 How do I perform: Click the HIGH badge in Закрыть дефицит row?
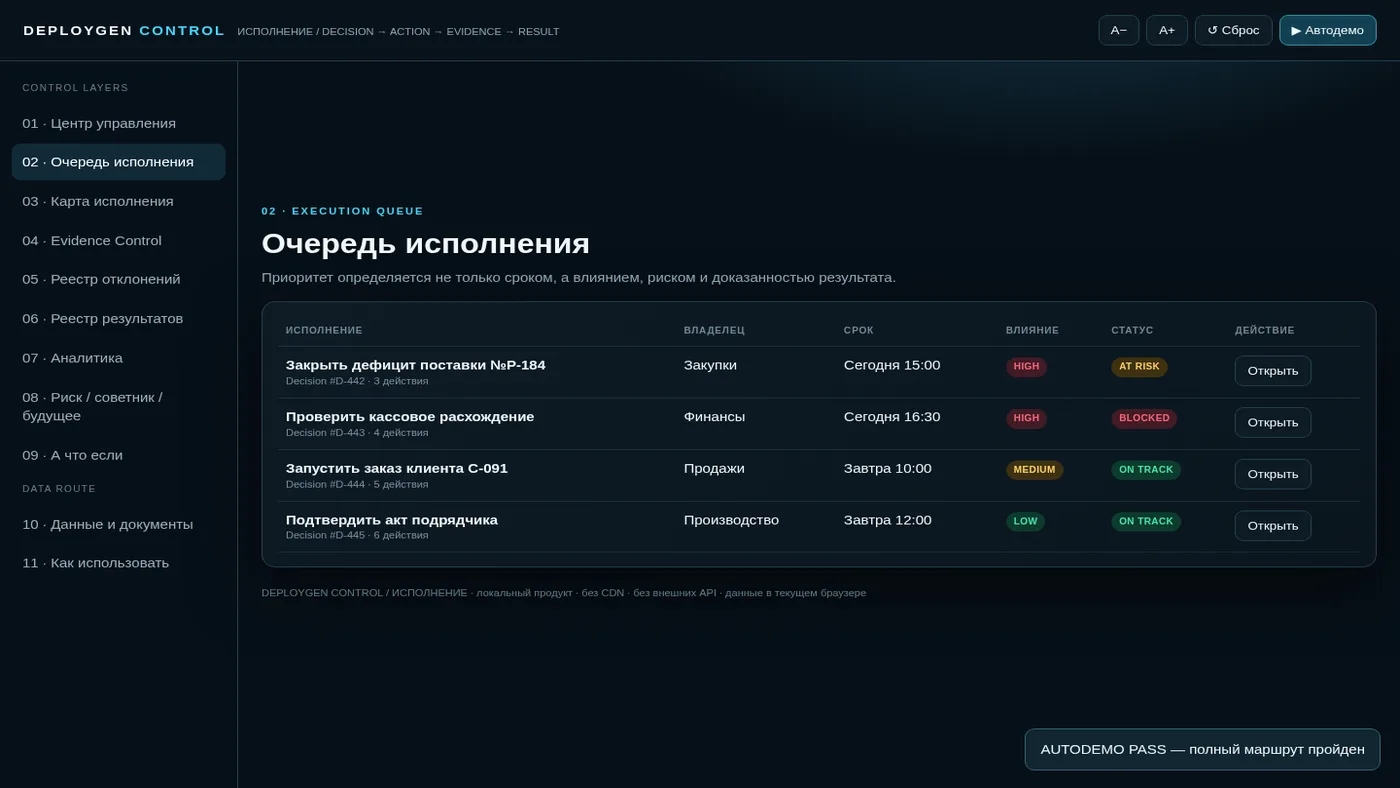(1026, 367)
